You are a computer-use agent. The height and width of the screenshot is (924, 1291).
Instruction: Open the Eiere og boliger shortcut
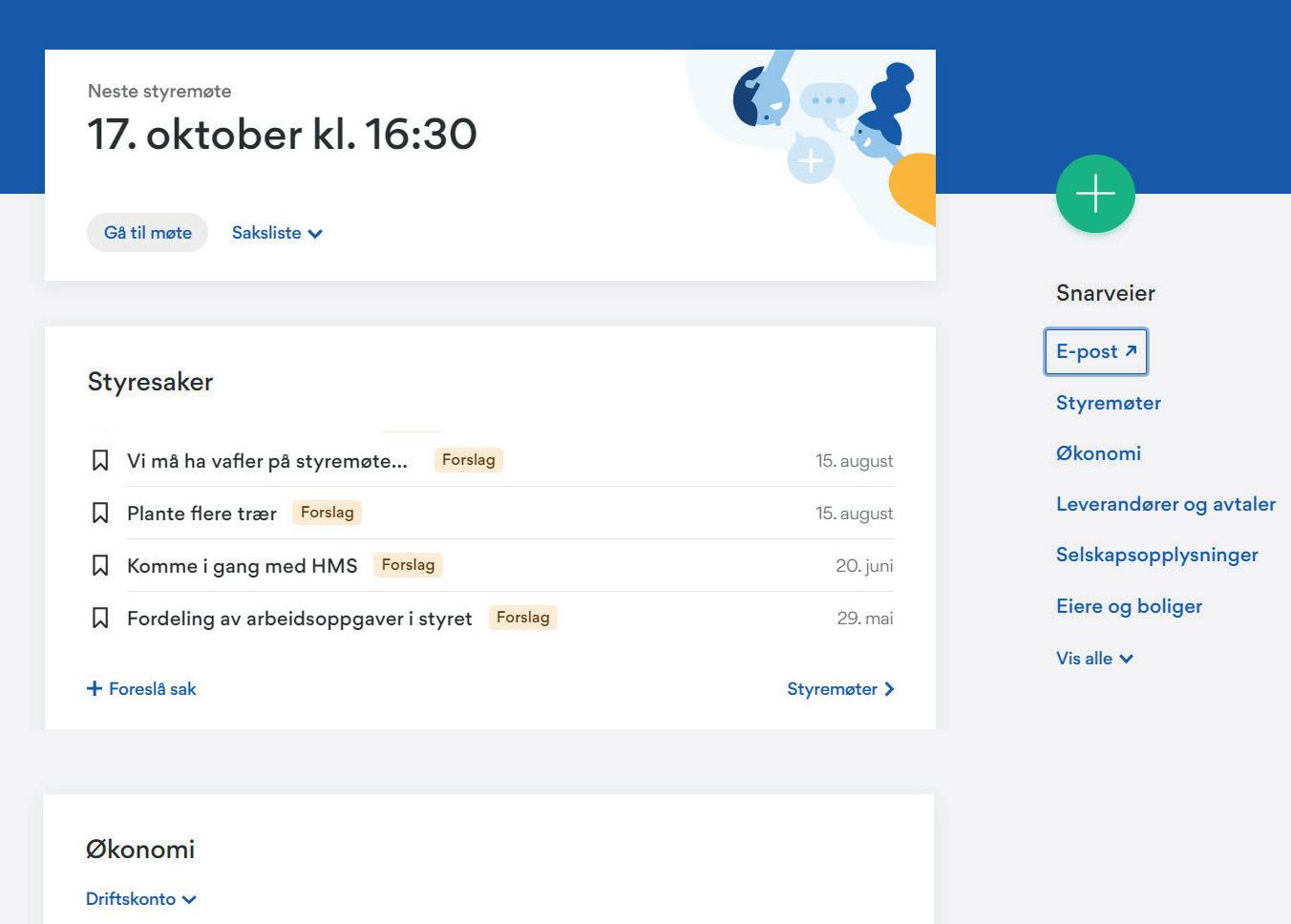click(x=1129, y=607)
